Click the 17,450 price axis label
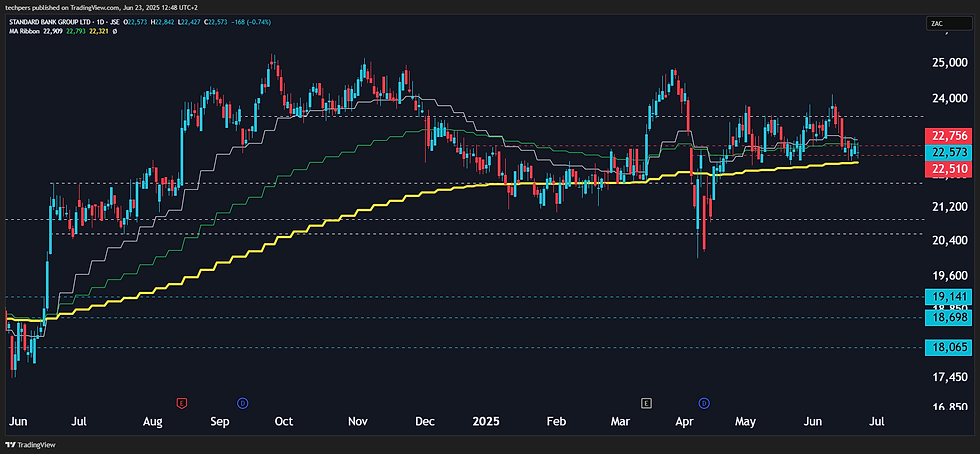The width and height of the screenshot is (980, 454). point(949,377)
